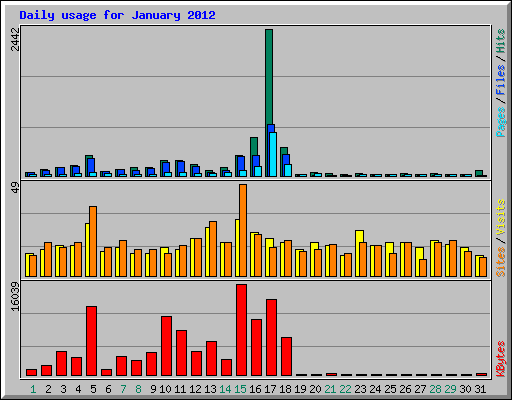Click the green day 14 label
Image resolution: width=512 pixels, height=400 pixels.
click(225, 389)
